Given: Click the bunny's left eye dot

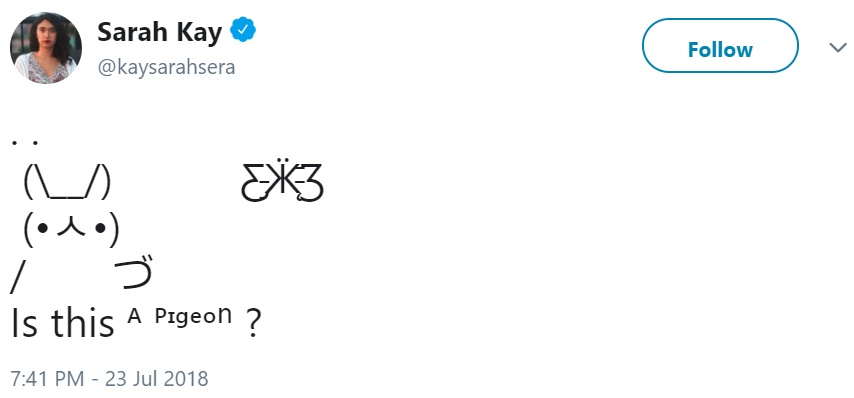Looking at the screenshot, I should [x=44, y=229].
